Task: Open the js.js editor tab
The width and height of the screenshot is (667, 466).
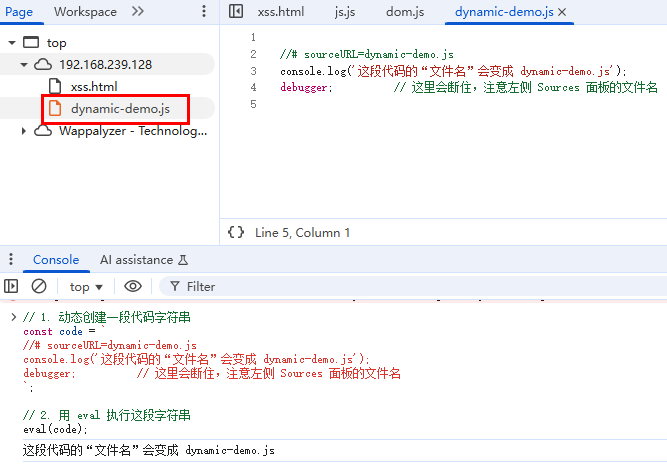Action: (345, 12)
